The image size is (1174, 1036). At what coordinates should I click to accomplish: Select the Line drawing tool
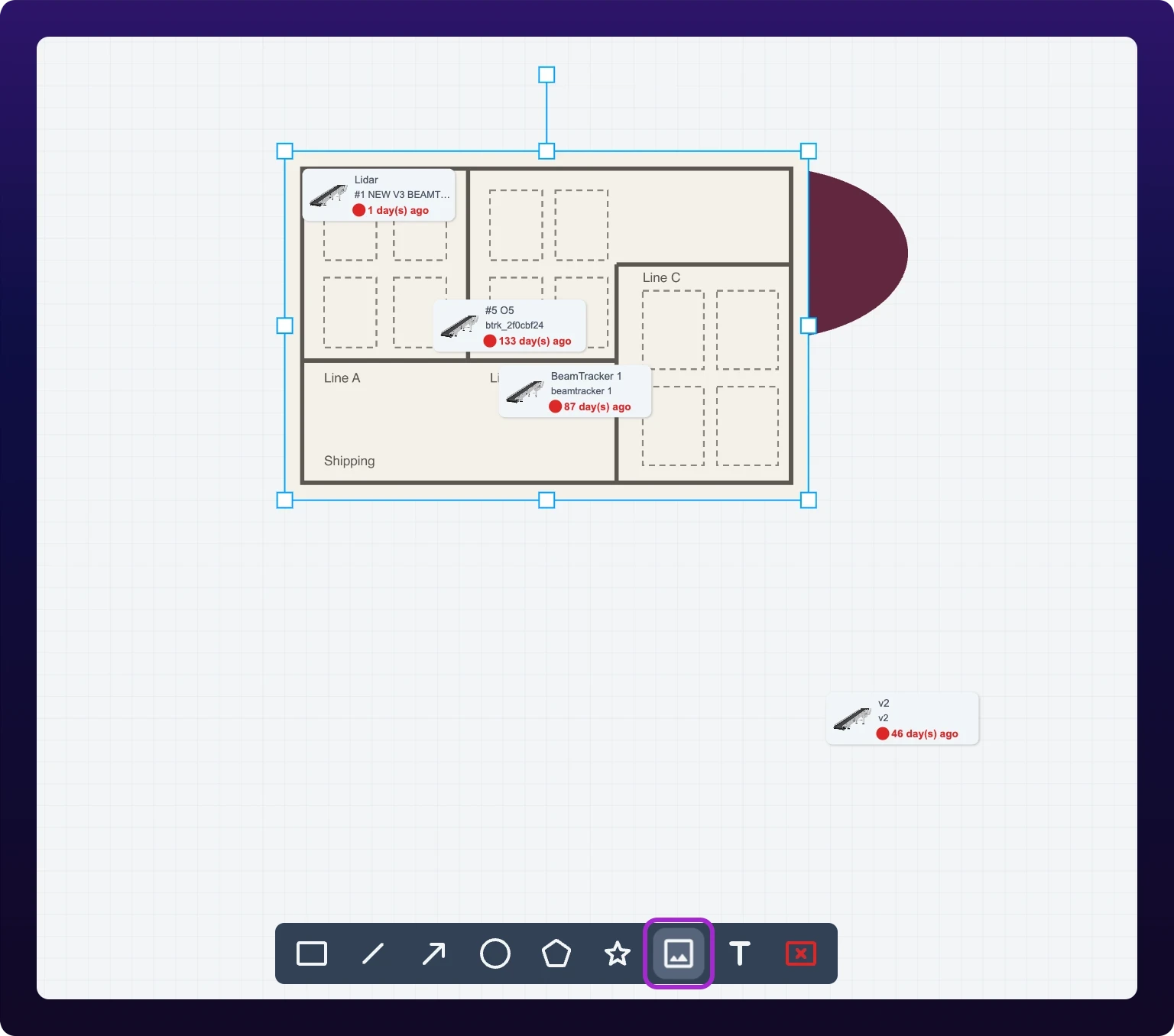373,953
